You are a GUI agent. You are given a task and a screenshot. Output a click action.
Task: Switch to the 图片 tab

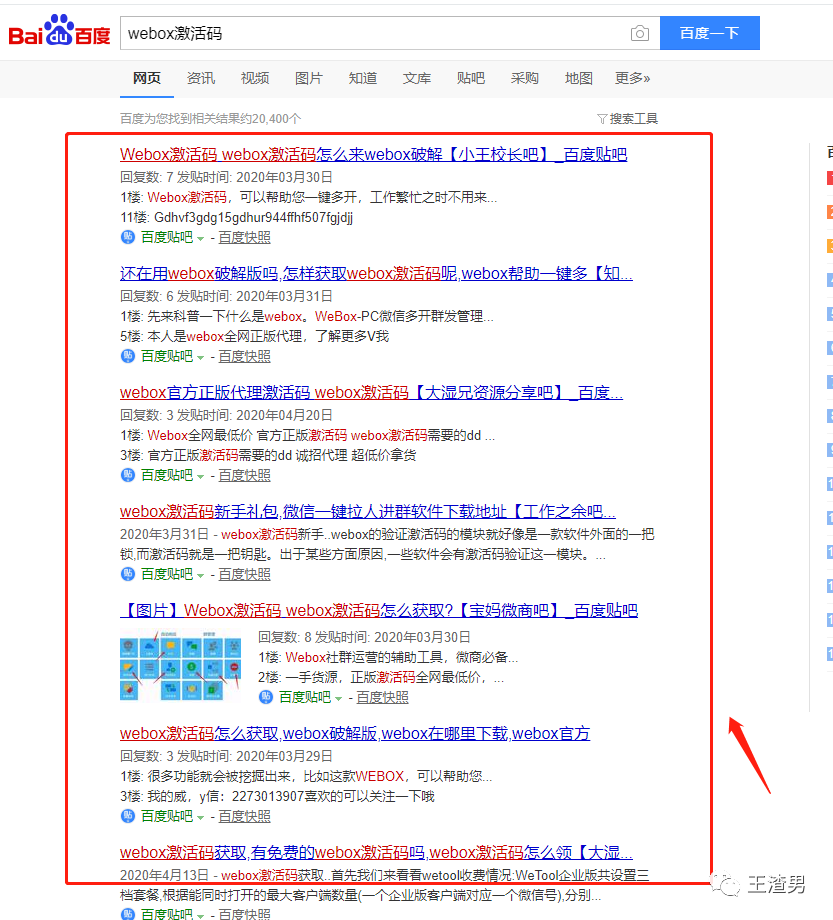tap(309, 78)
